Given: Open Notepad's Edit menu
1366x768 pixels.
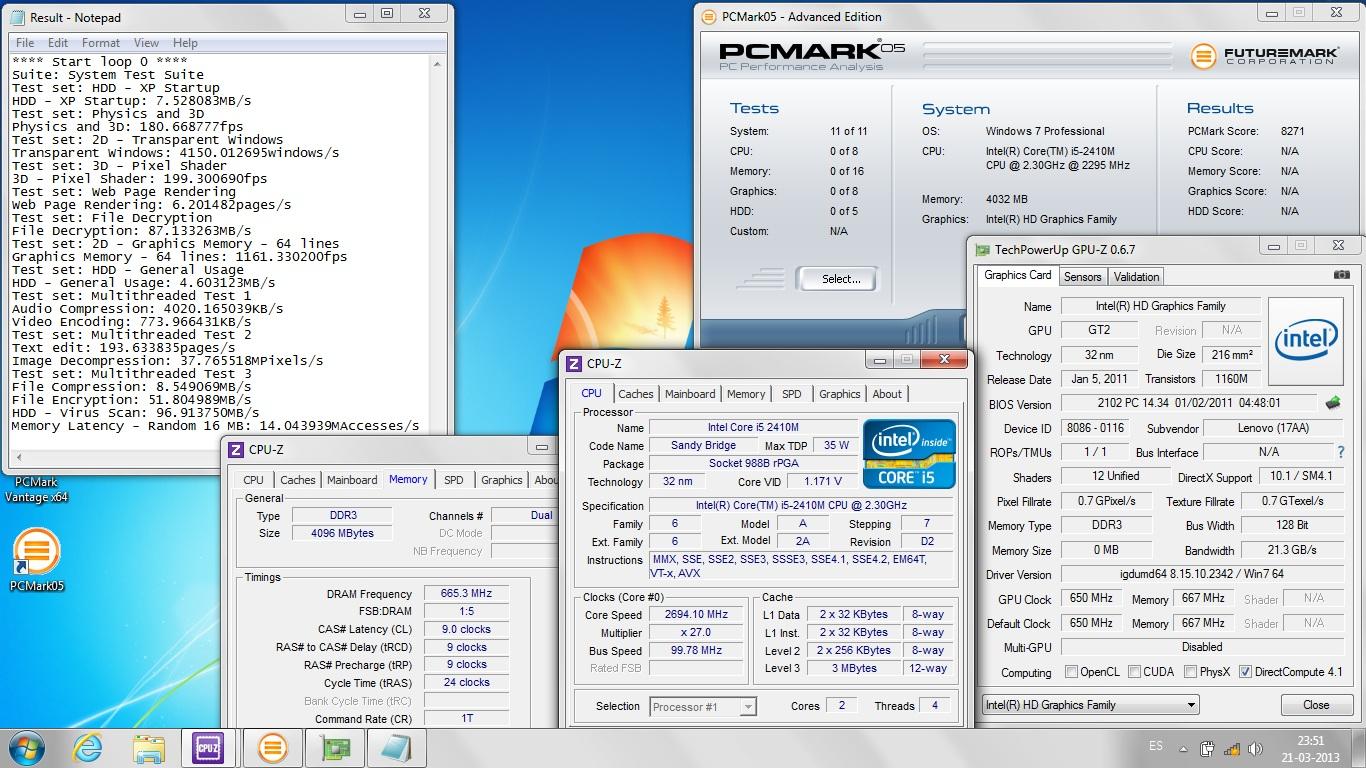Looking at the screenshot, I should (x=58, y=43).
